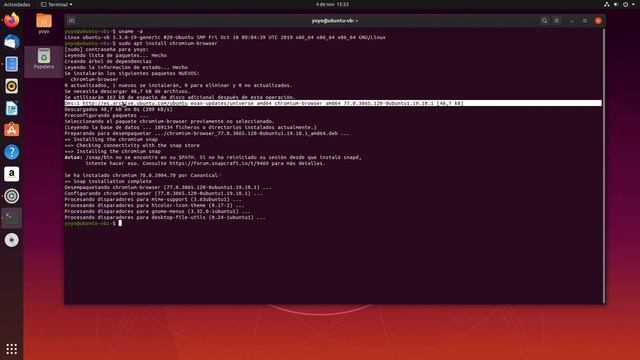This screenshot has width=640, height=360.
Task: Open the clock and calendar panel
Action: click(x=332, y=4)
